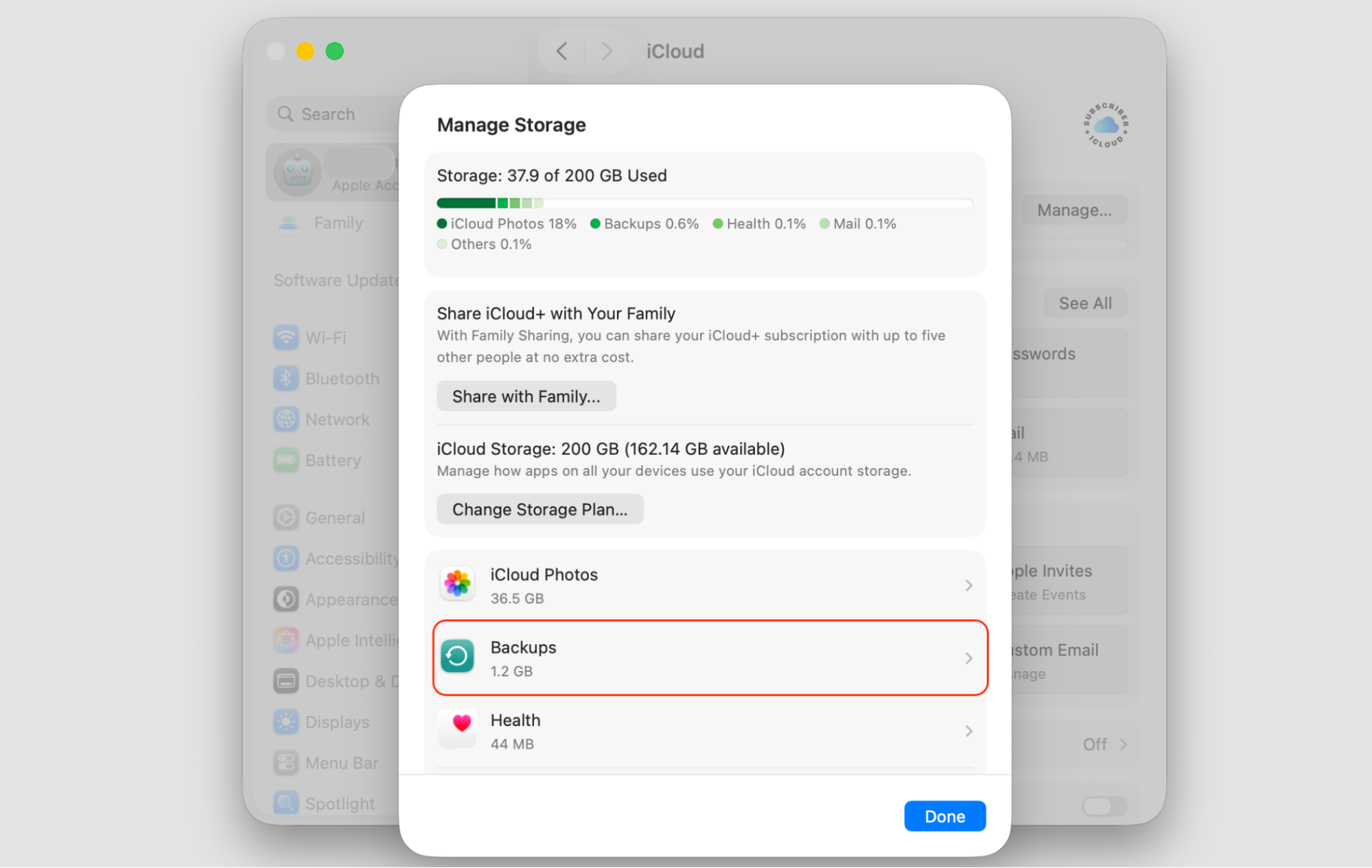
Task: Click the General gear icon in sidebar
Action: click(286, 517)
